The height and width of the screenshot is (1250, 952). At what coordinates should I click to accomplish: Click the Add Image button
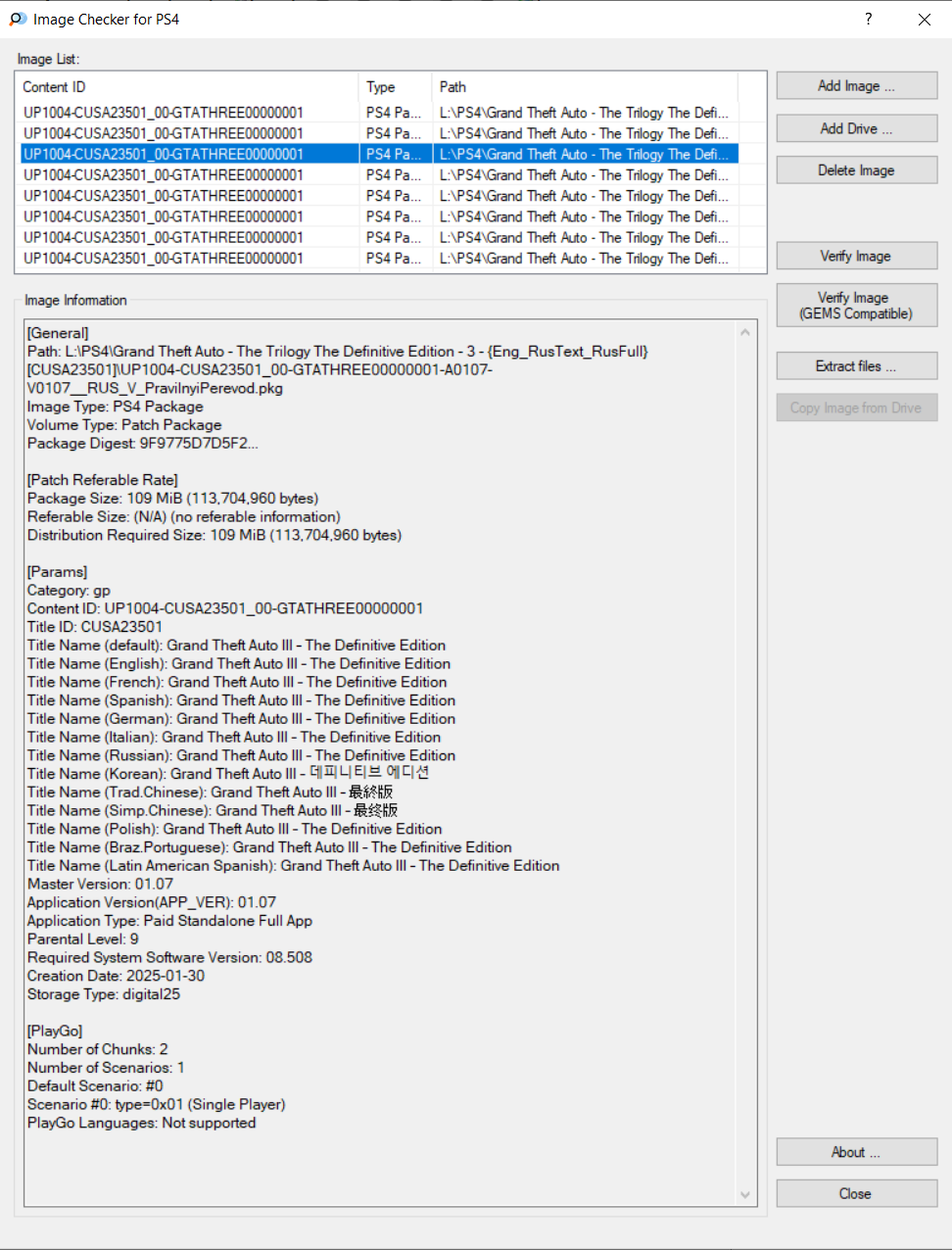point(857,86)
